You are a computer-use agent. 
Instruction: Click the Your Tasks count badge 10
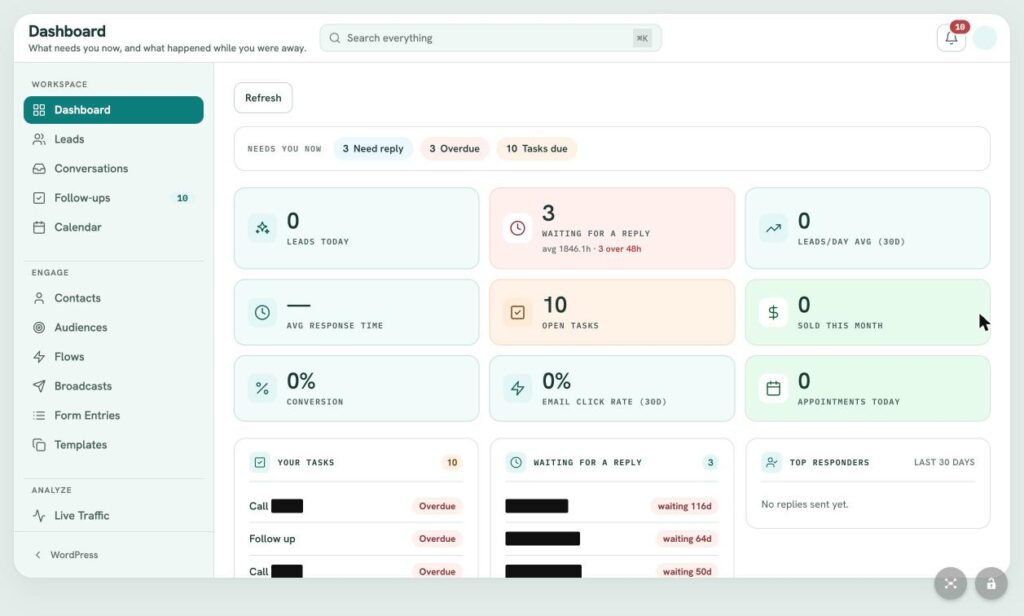pyautogui.click(x=452, y=462)
